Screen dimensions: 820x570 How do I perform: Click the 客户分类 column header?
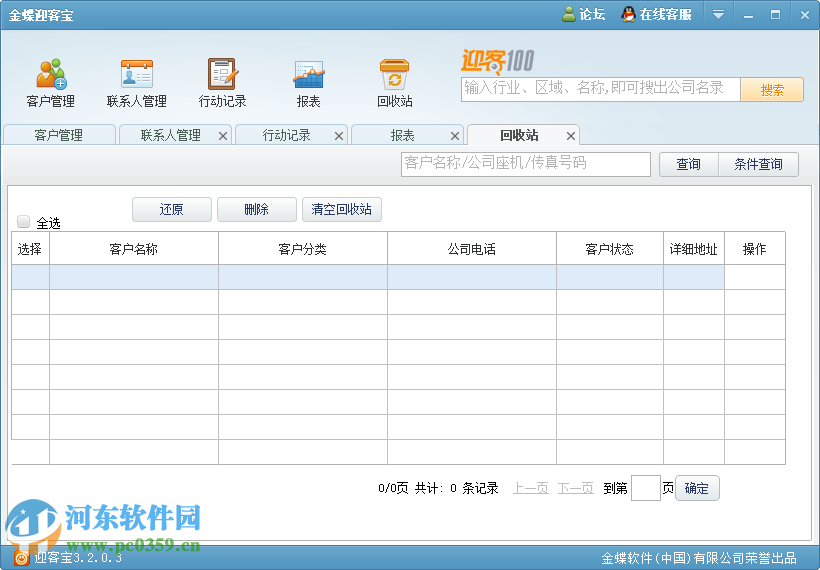pos(303,248)
